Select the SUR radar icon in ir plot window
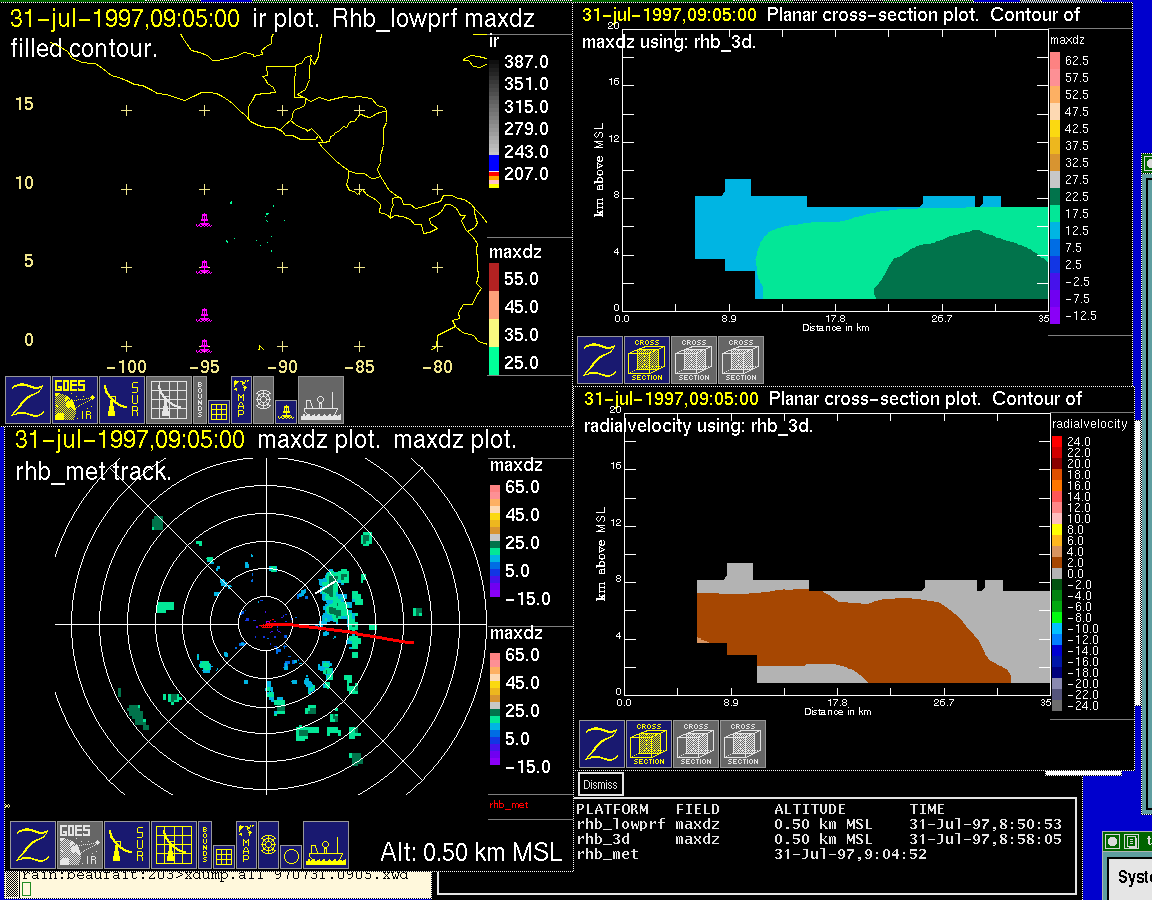This screenshot has width=1152, height=900. (124, 399)
